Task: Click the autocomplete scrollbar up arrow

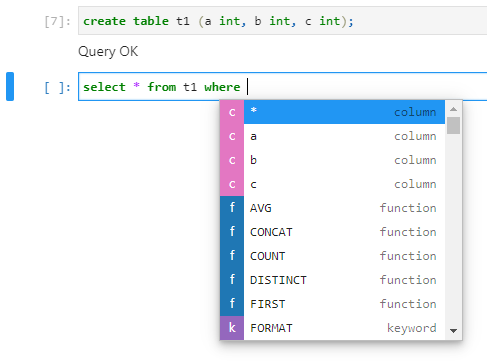Action: [x=453, y=109]
